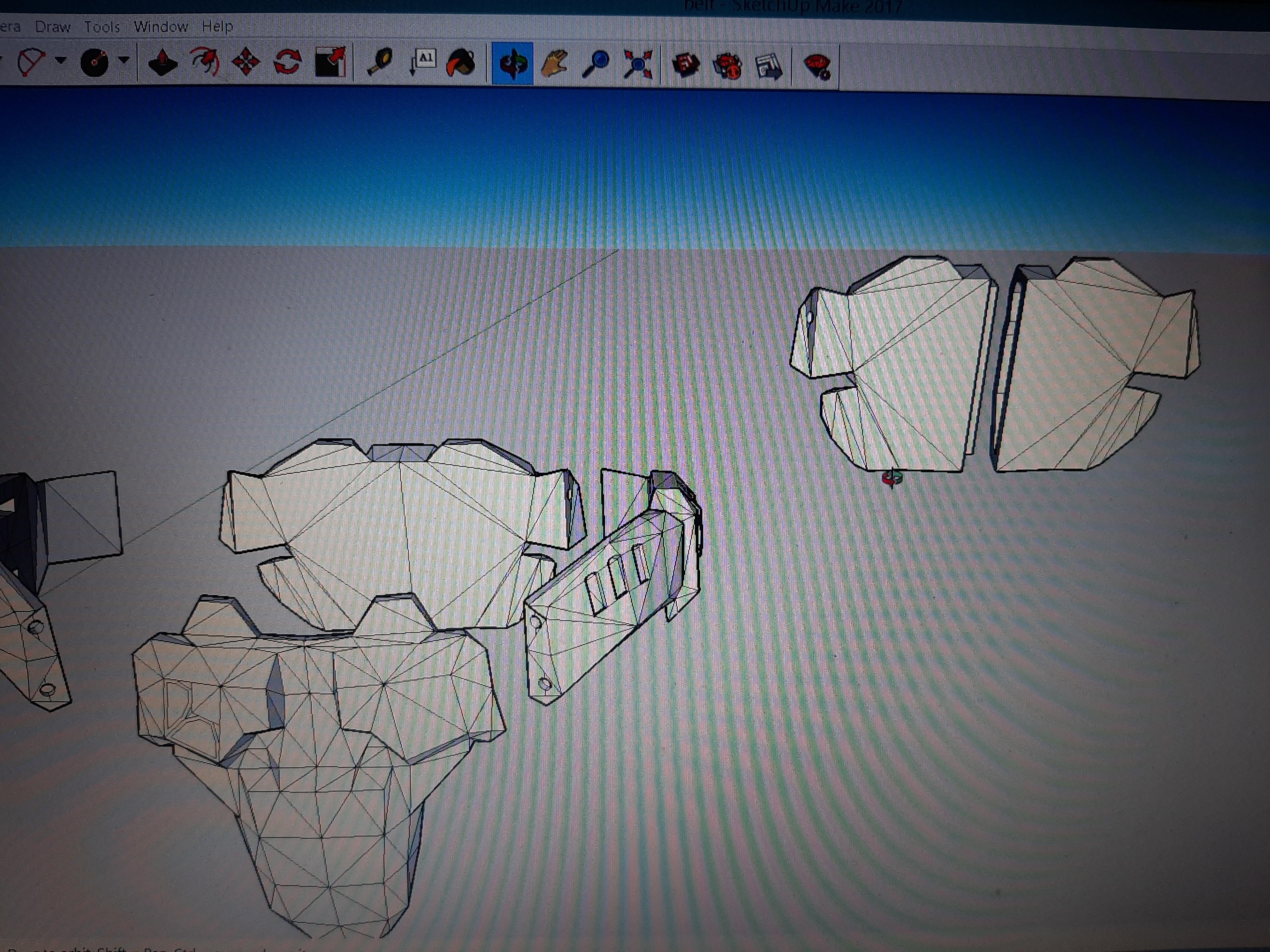Image resolution: width=1270 pixels, height=952 pixels.
Task: Open the Circle tool dropdown arrow
Action: 123,60
